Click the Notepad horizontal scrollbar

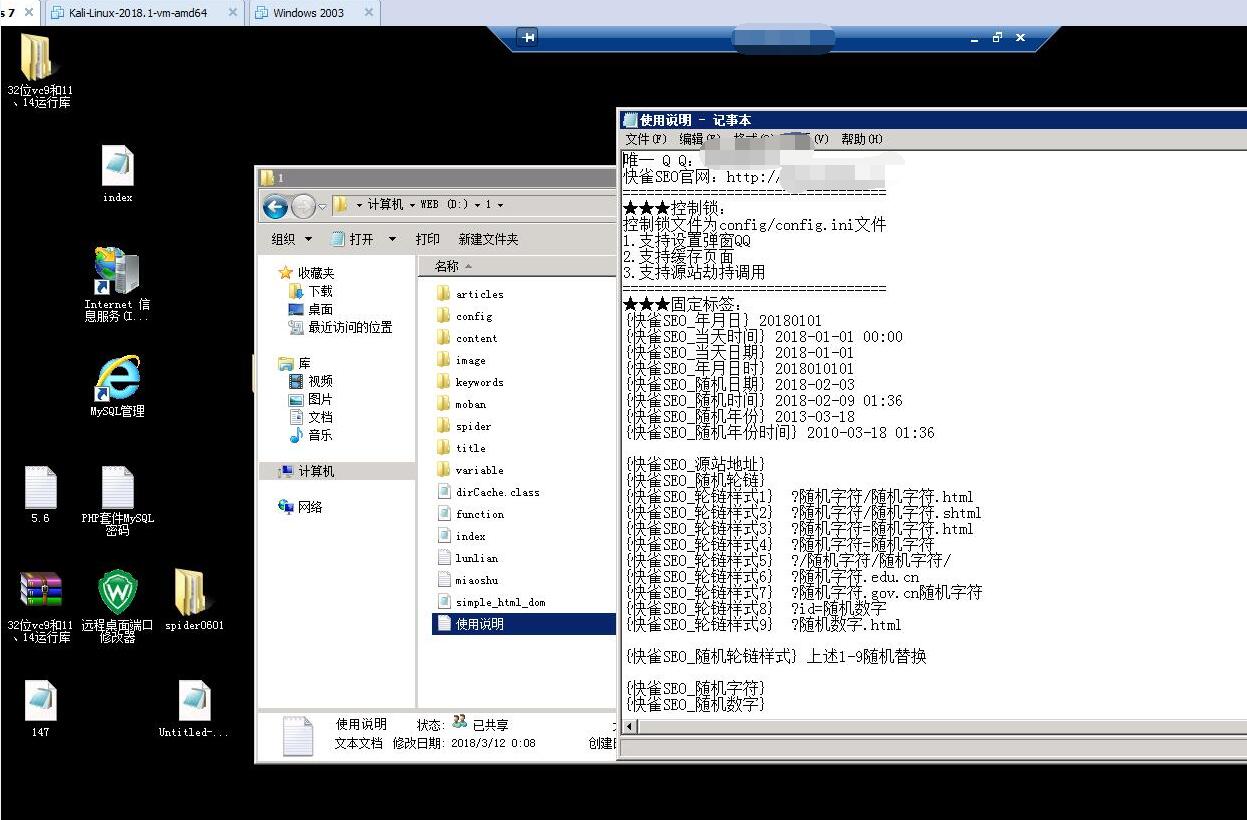[933, 729]
